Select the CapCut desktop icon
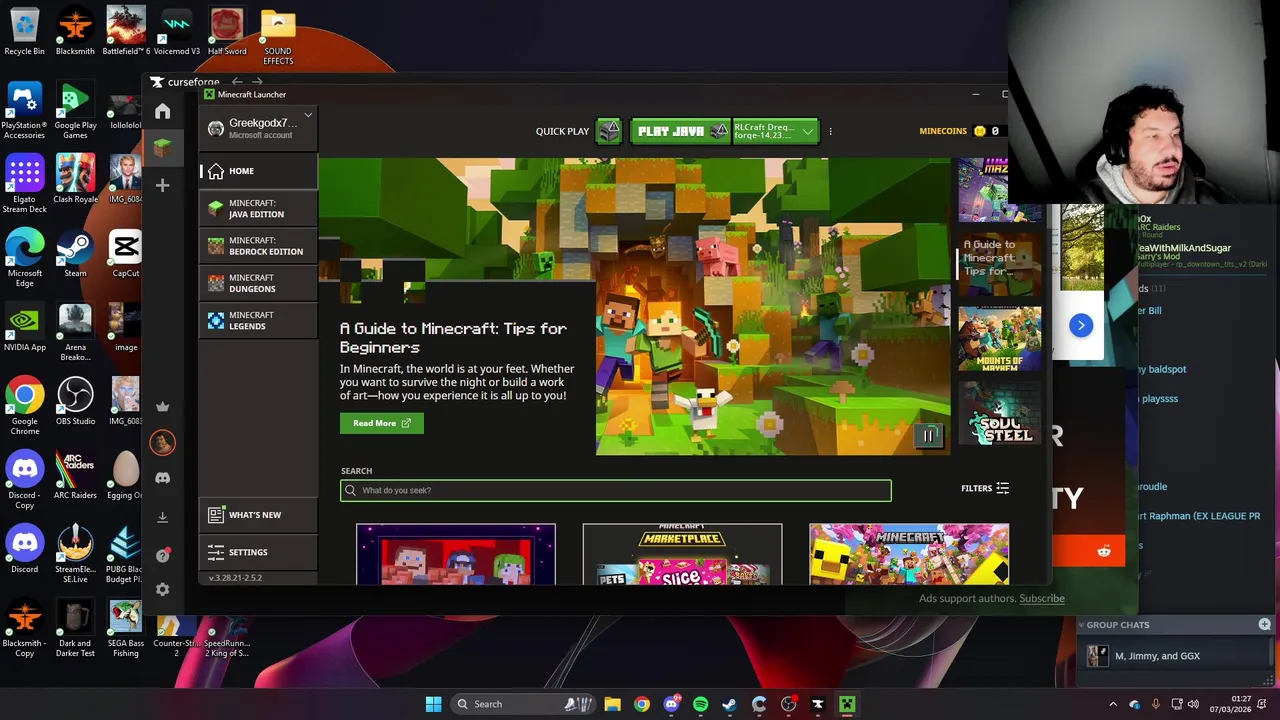The width and height of the screenshot is (1280, 720). (125, 253)
